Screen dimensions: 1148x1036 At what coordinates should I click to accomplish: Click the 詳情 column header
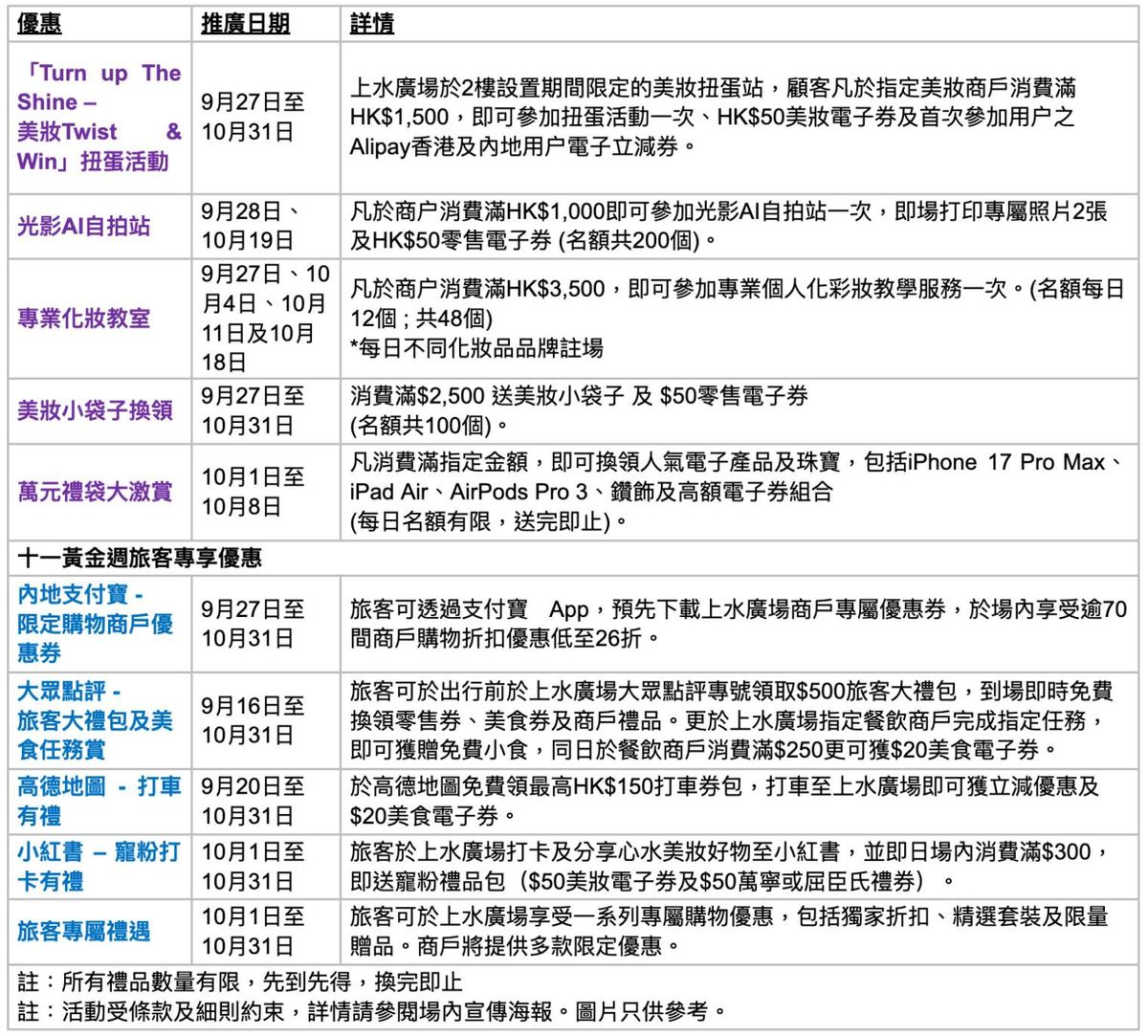tap(372, 24)
